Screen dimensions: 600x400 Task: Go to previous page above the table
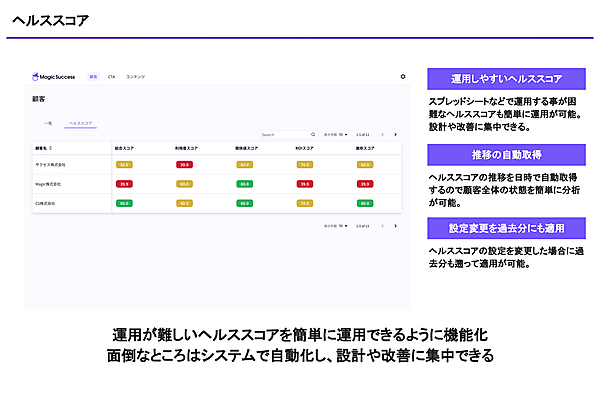(382, 134)
